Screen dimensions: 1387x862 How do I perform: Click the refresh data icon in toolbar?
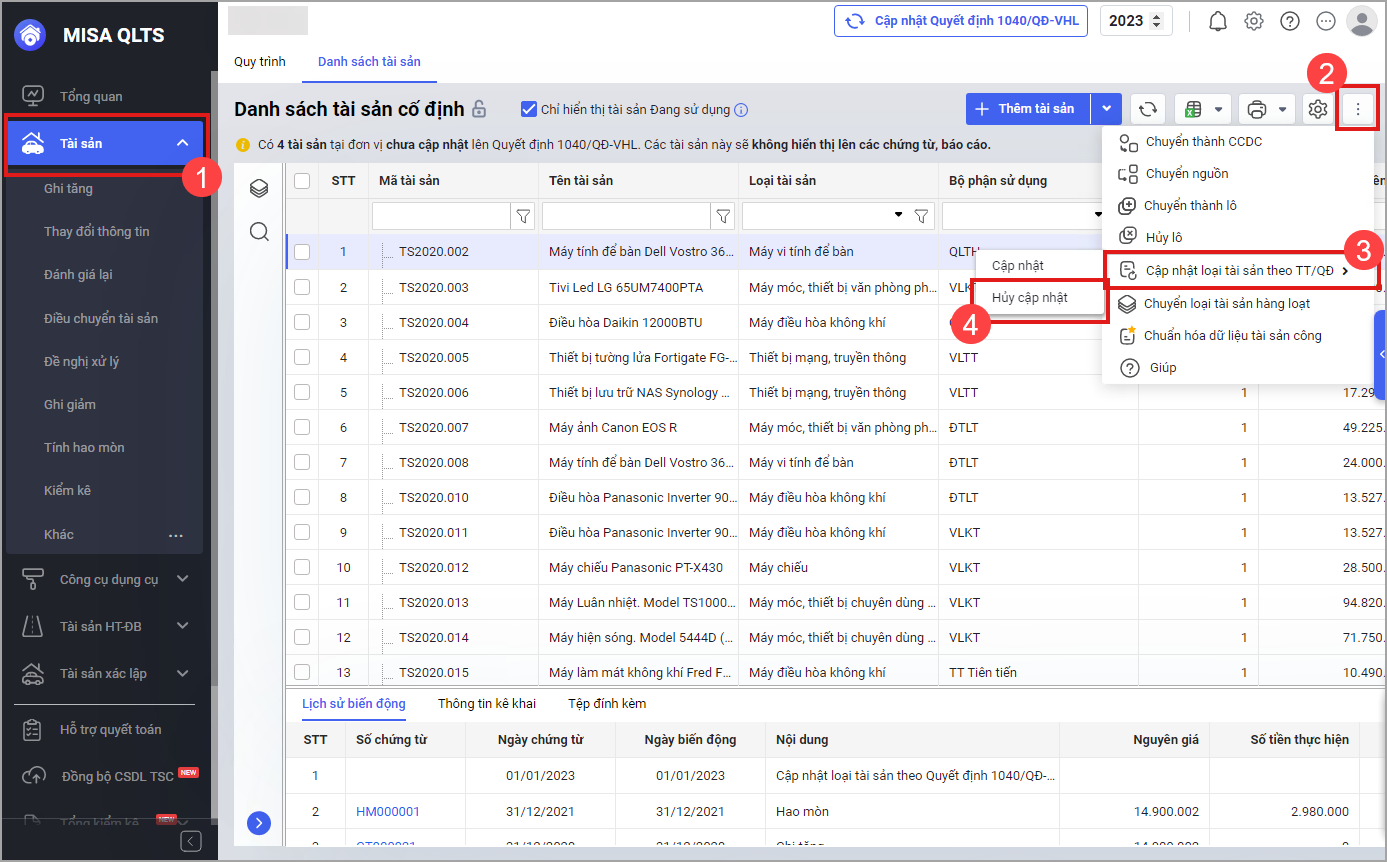coord(1148,109)
